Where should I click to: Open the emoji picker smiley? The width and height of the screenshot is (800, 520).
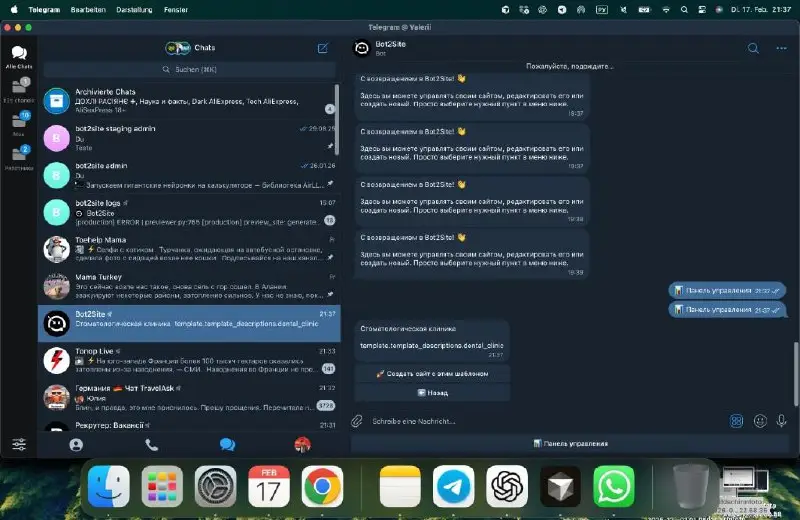click(760, 421)
